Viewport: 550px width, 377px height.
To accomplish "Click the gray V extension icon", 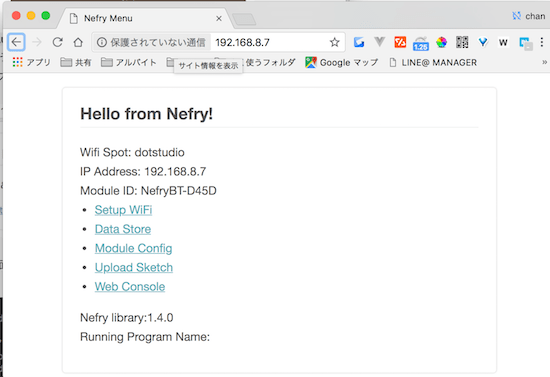I will click(x=380, y=42).
